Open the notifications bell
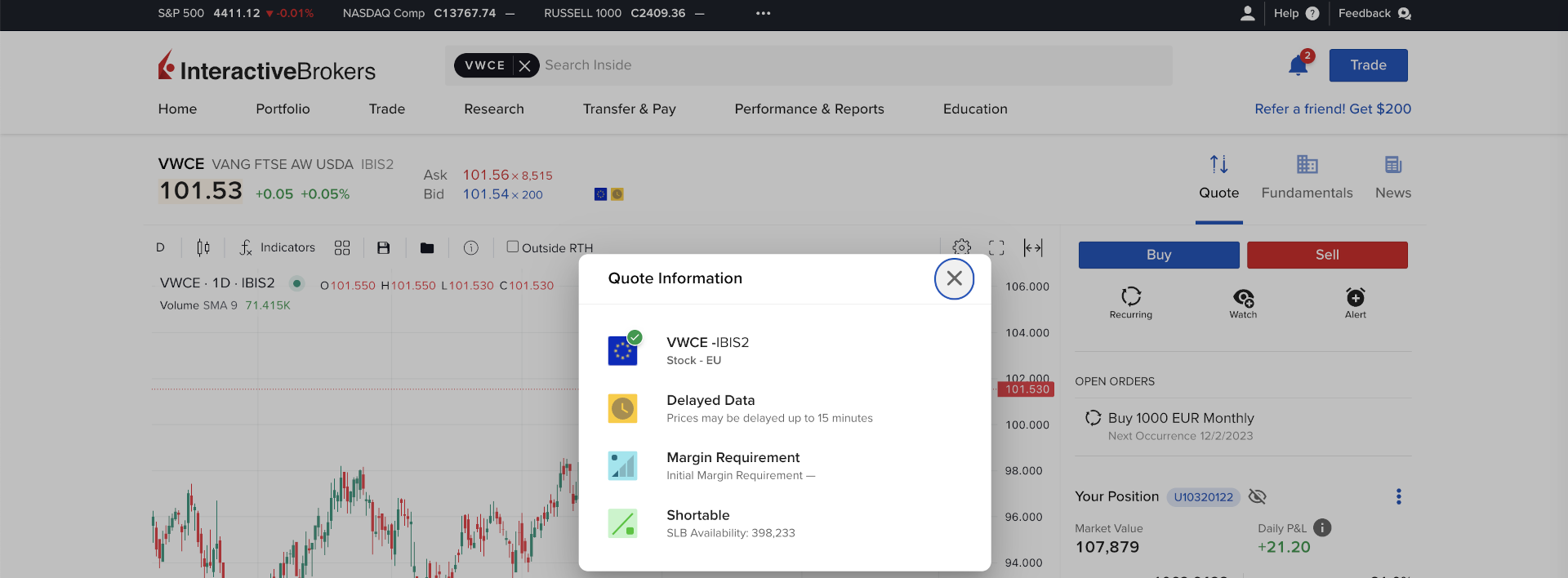The height and width of the screenshot is (578, 1568). [1298, 65]
